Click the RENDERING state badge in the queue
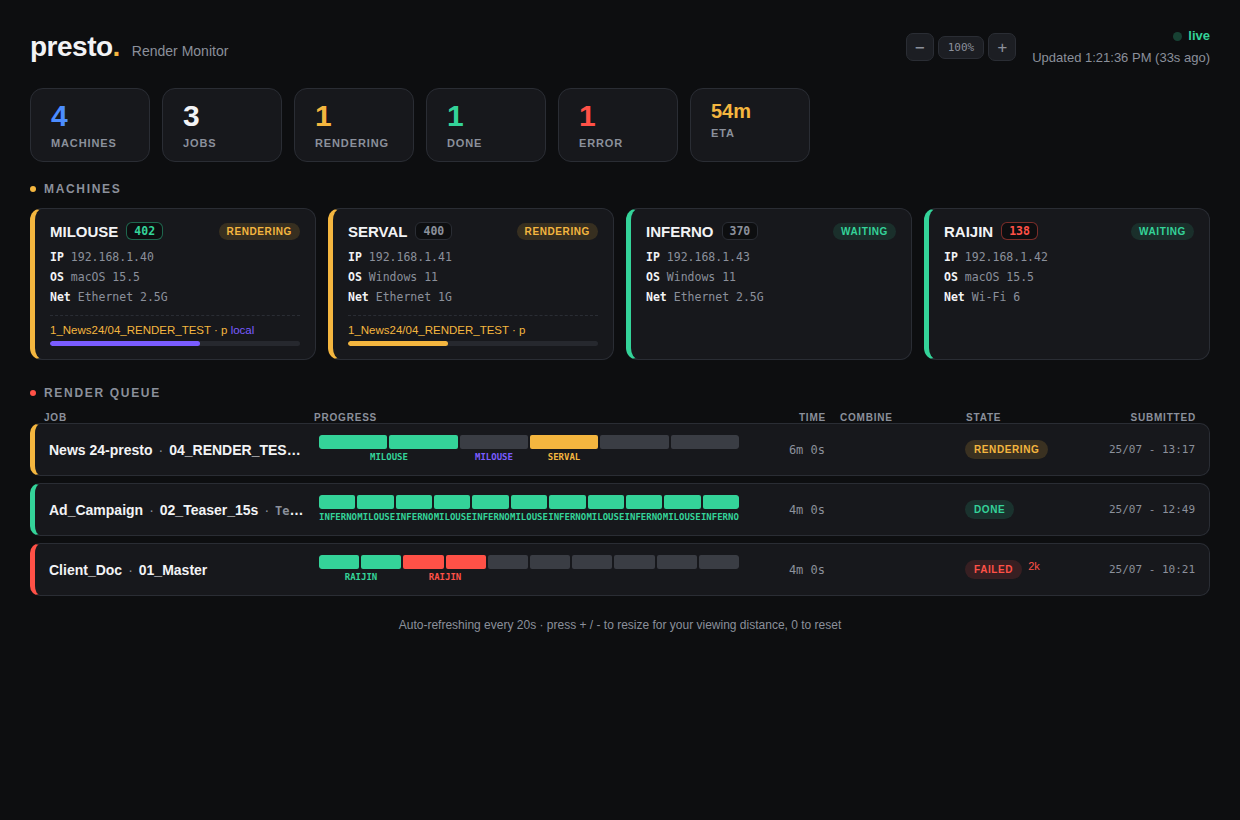This screenshot has height=820, width=1240. [x=1006, y=450]
